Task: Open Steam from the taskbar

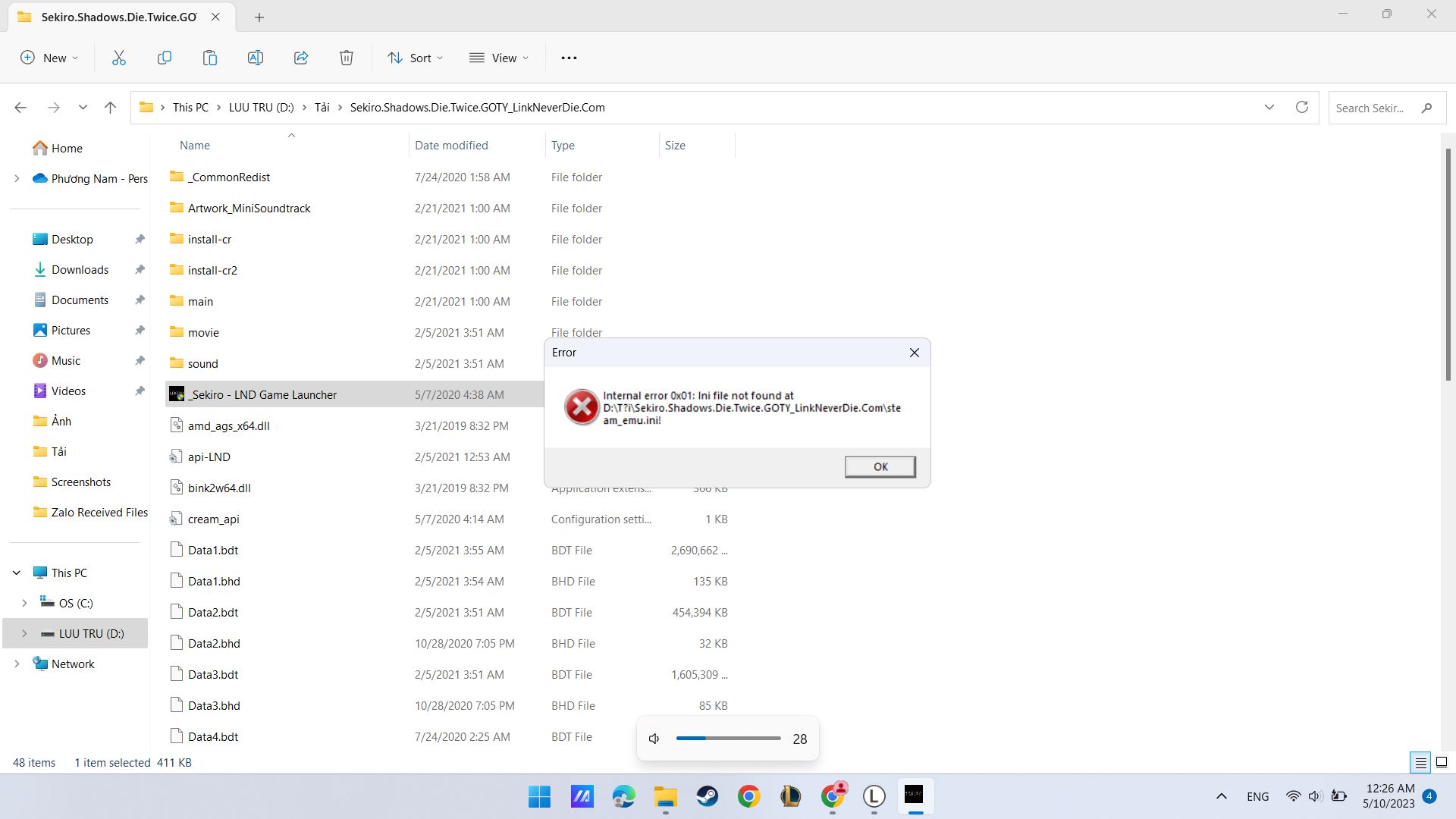Action: (x=708, y=796)
